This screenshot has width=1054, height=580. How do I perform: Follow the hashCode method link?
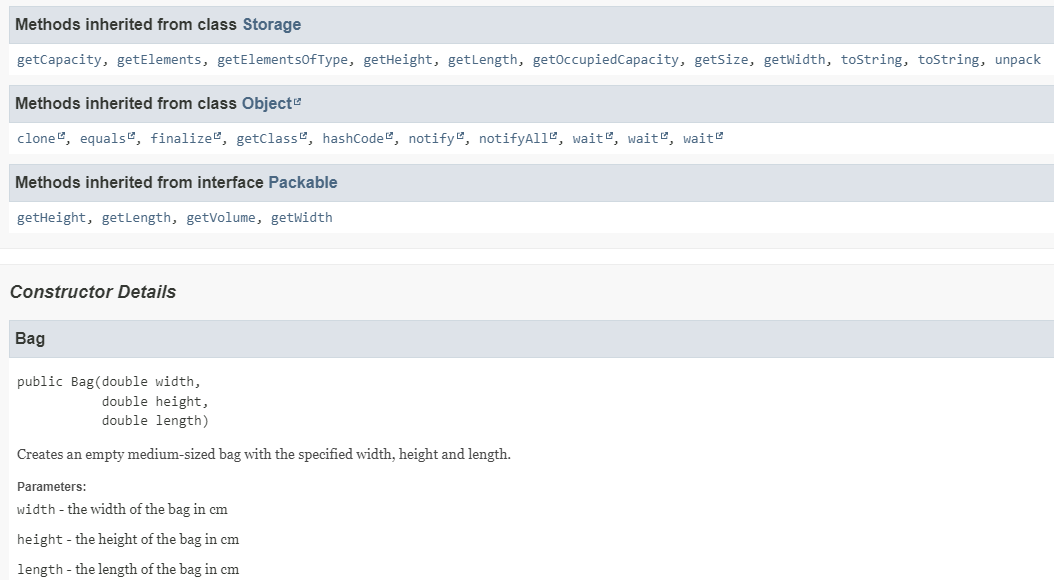[x=352, y=139]
